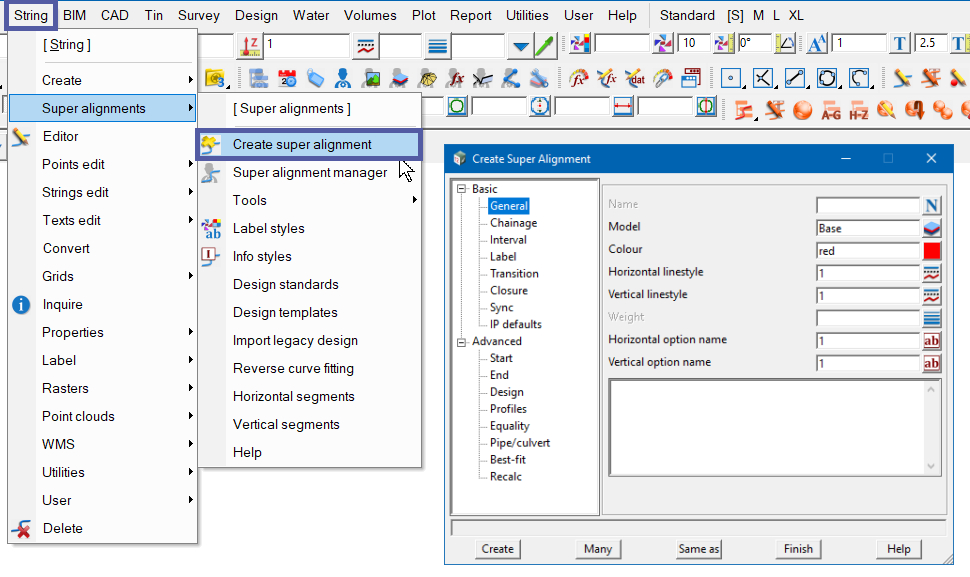
Task: Select Chainage in the settings tree
Action: (x=513, y=223)
